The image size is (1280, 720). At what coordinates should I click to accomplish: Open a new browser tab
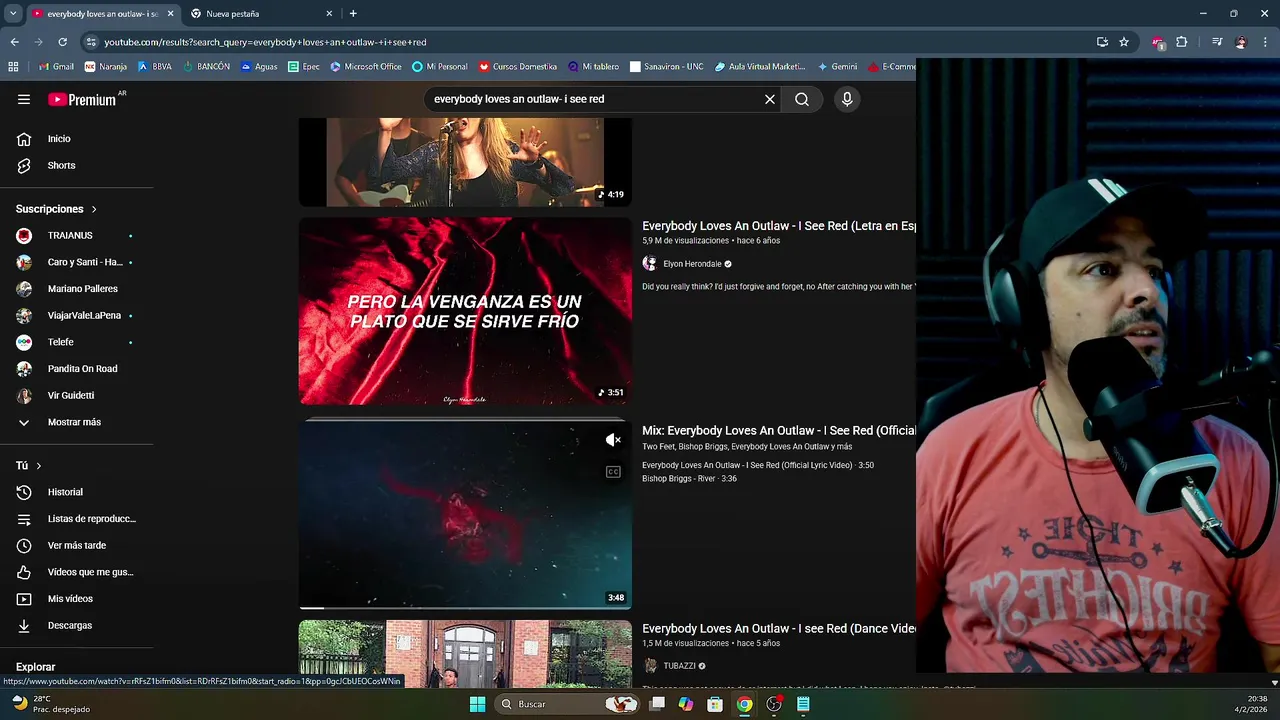pyautogui.click(x=353, y=14)
